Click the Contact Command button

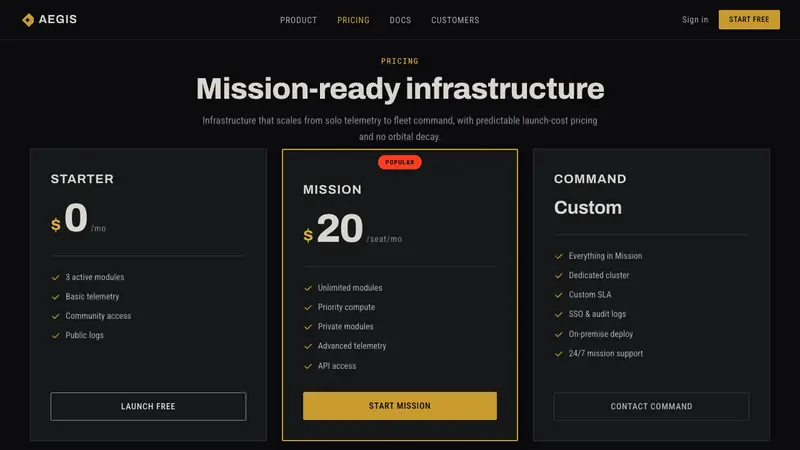pyautogui.click(x=651, y=406)
